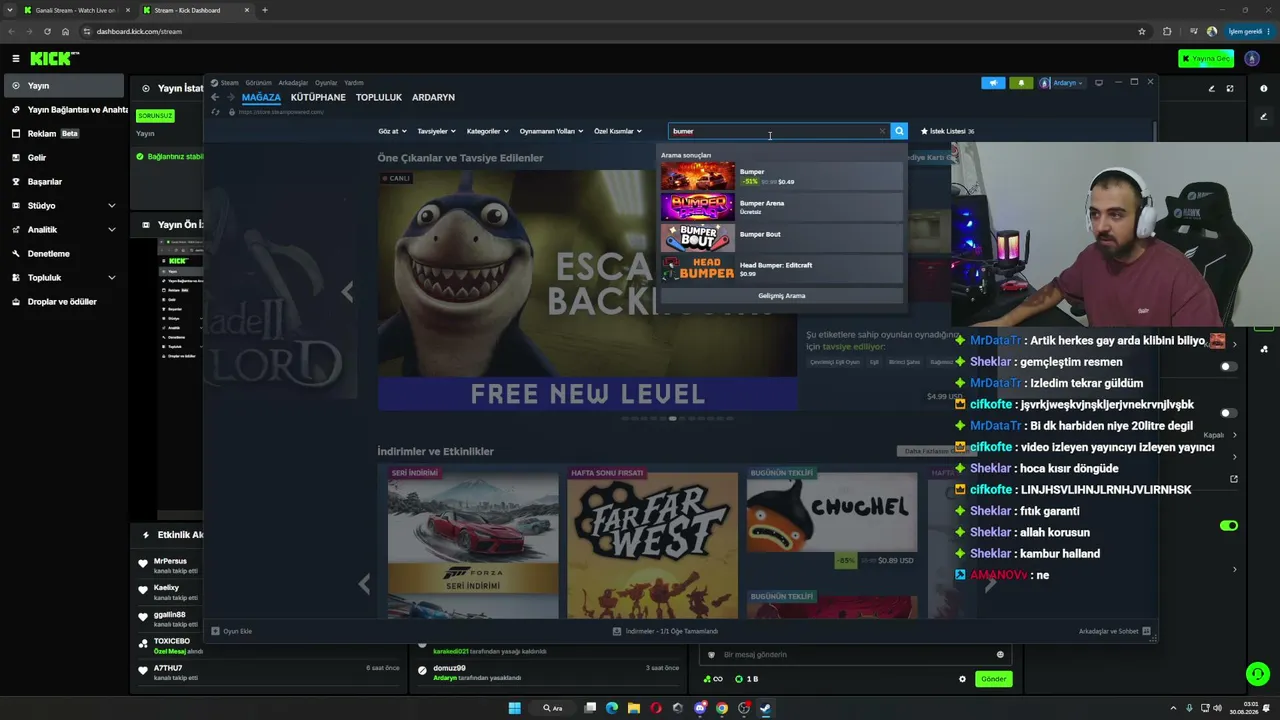Click the Kick chat message input
Image resolution: width=1280 pixels, height=720 pixels.
[x=855, y=655]
